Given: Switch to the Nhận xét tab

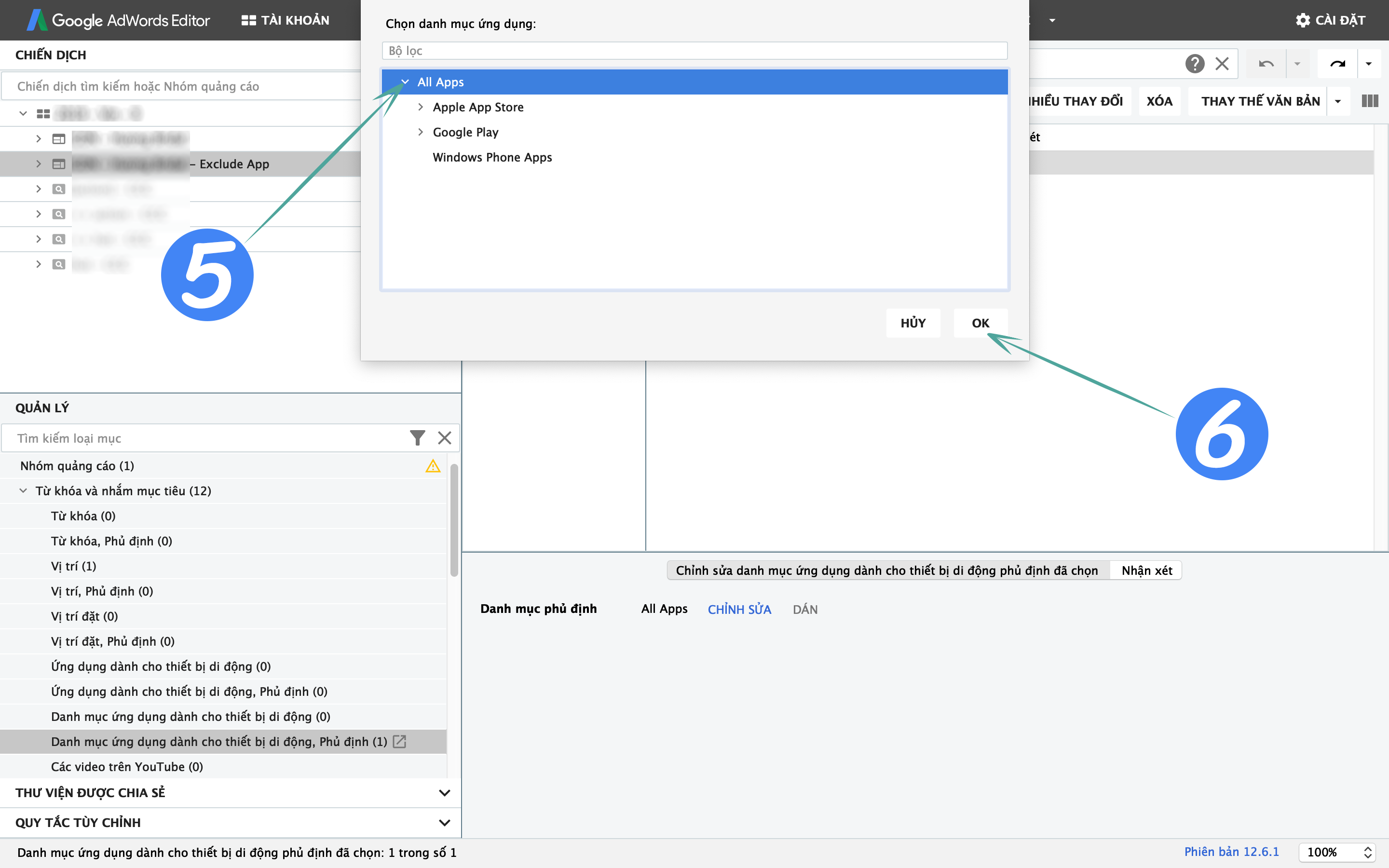Looking at the screenshot, I should (1147, 570).
